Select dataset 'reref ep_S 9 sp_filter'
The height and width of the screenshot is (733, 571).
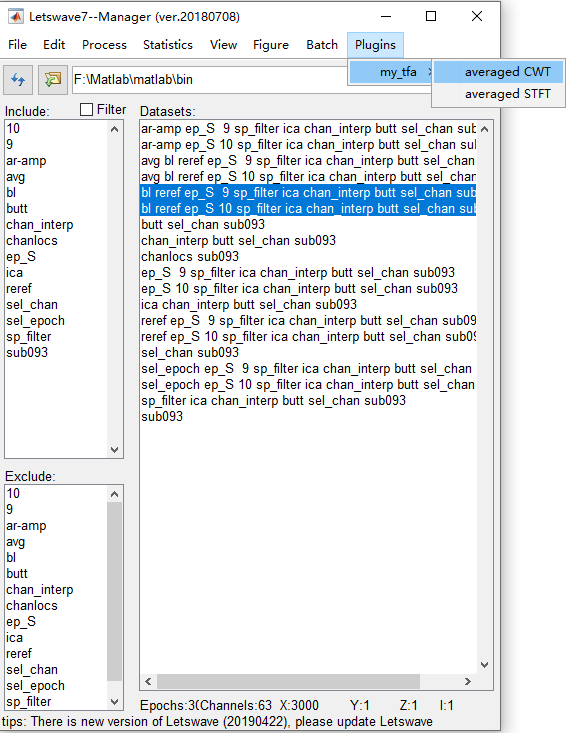point(308,321)
